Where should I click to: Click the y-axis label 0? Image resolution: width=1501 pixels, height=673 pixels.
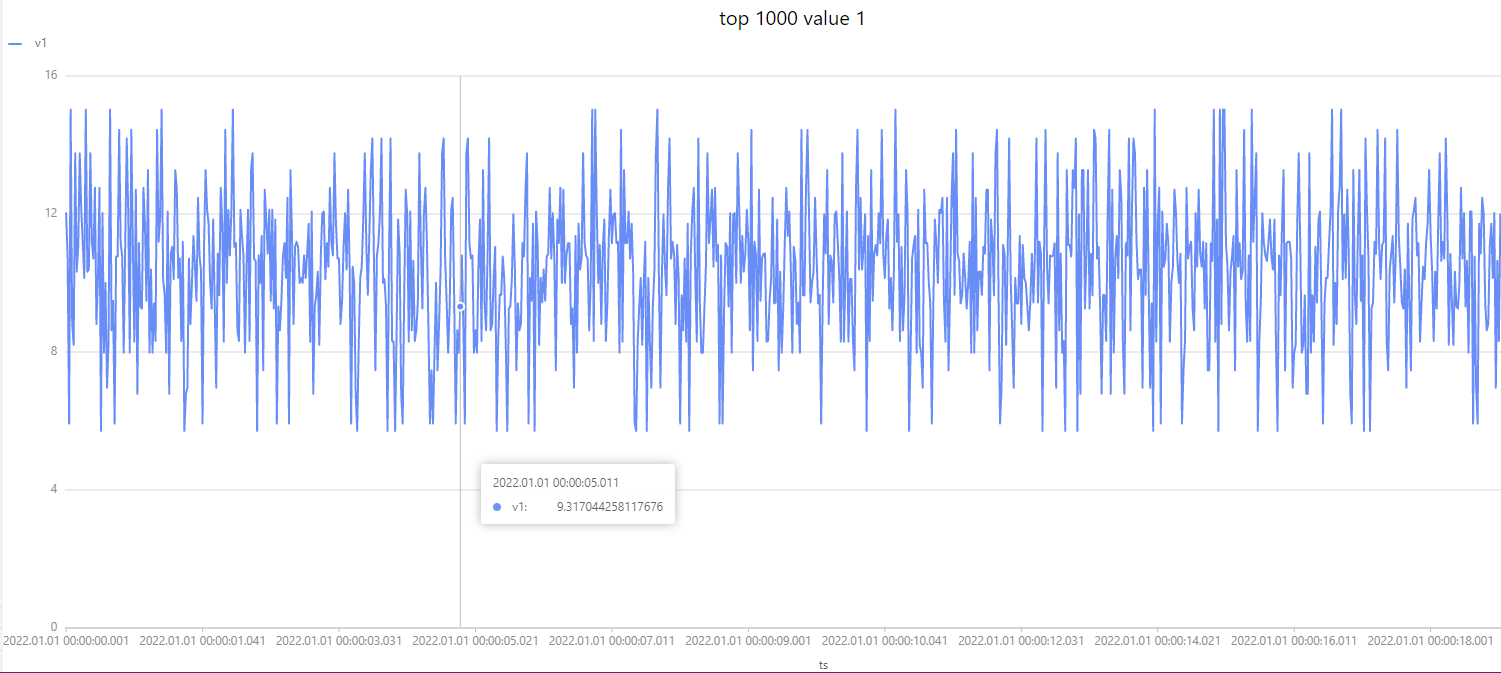(53, 627)
